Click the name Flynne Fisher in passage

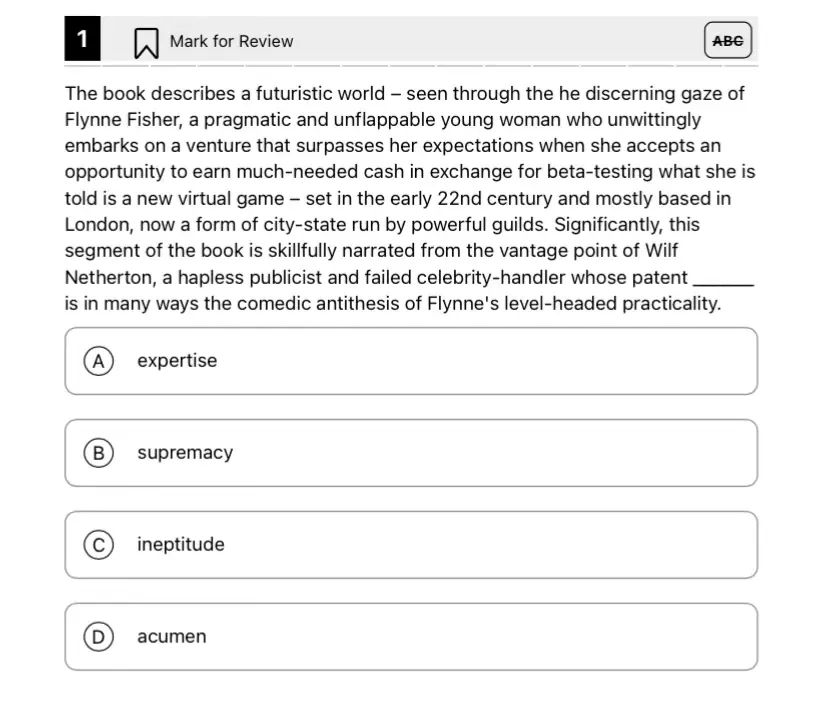[122, 120]
